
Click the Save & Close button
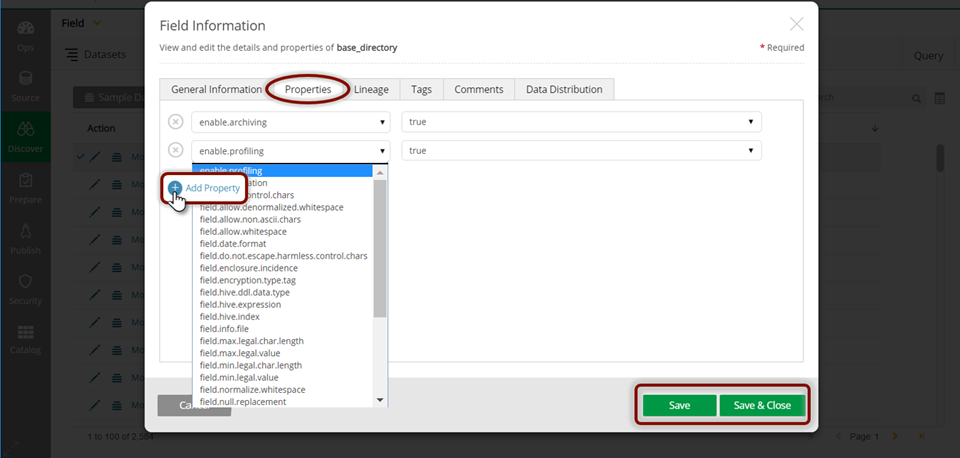[762, 405]
